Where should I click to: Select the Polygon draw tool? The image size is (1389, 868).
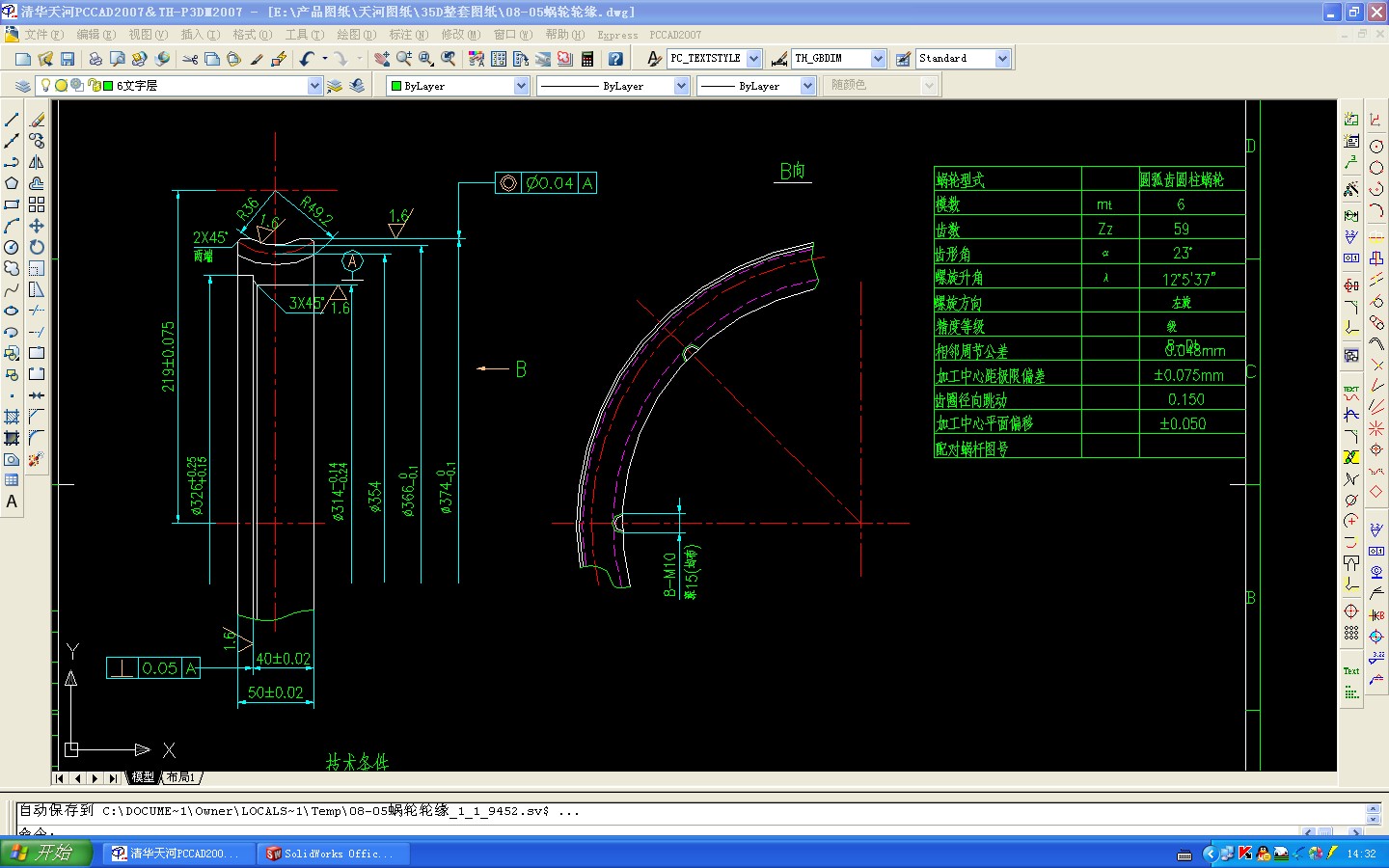(x=12, y=183)
